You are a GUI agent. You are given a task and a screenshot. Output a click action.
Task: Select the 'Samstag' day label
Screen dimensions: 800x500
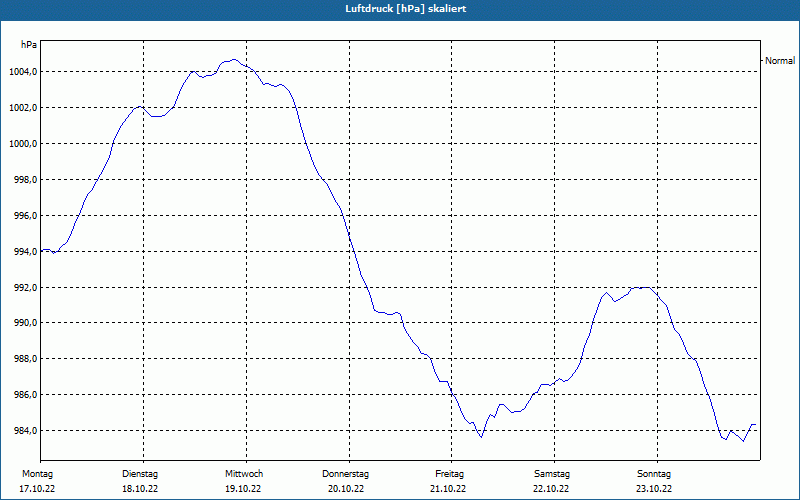552,474
